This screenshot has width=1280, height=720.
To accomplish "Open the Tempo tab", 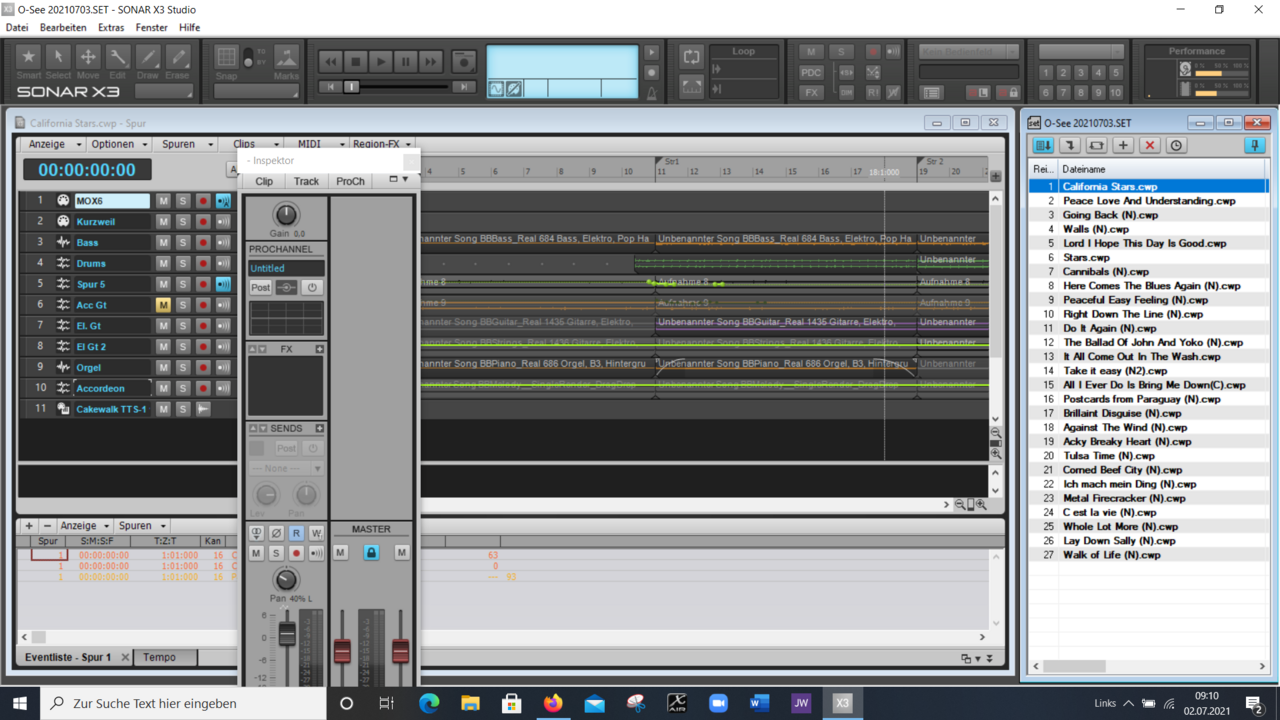I will pos(165,657).
